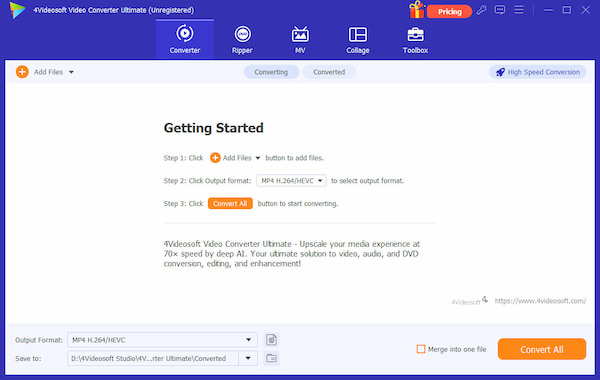Minimize the application window
Image resolution: width=600 pixels, height=380 pixels.
click(x=548, y=10)
